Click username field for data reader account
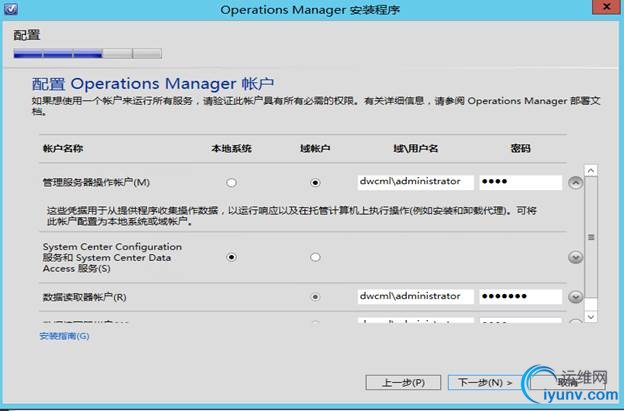 click(x=415, y=297)
